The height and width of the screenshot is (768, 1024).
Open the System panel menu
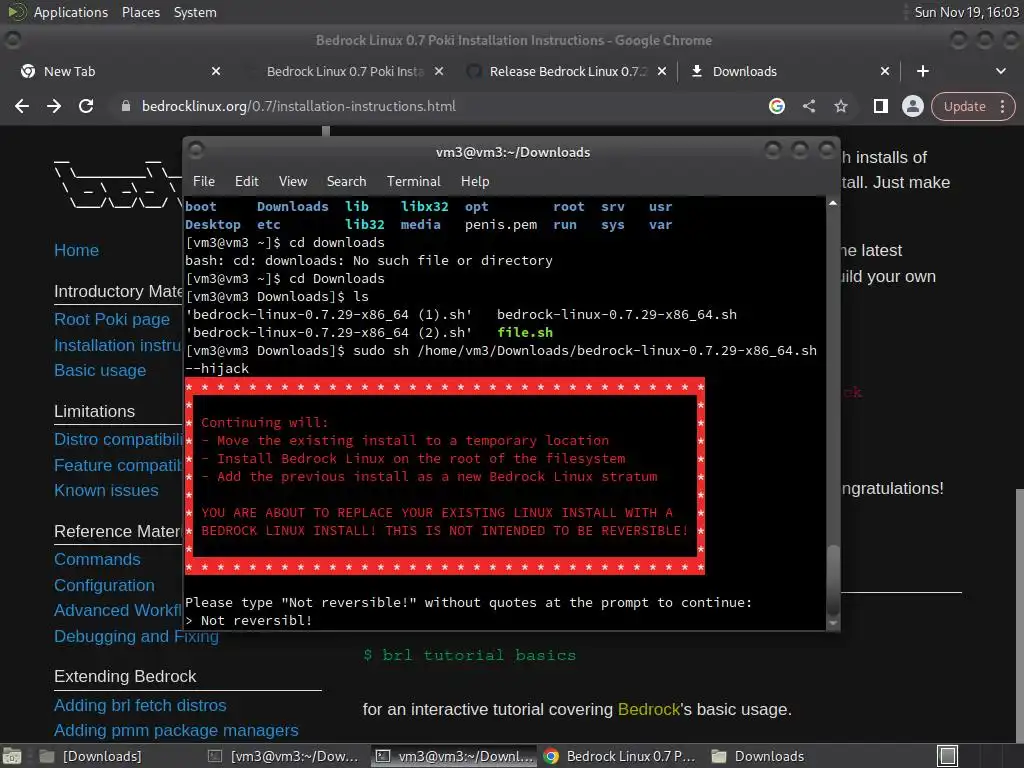coord(195,12)
